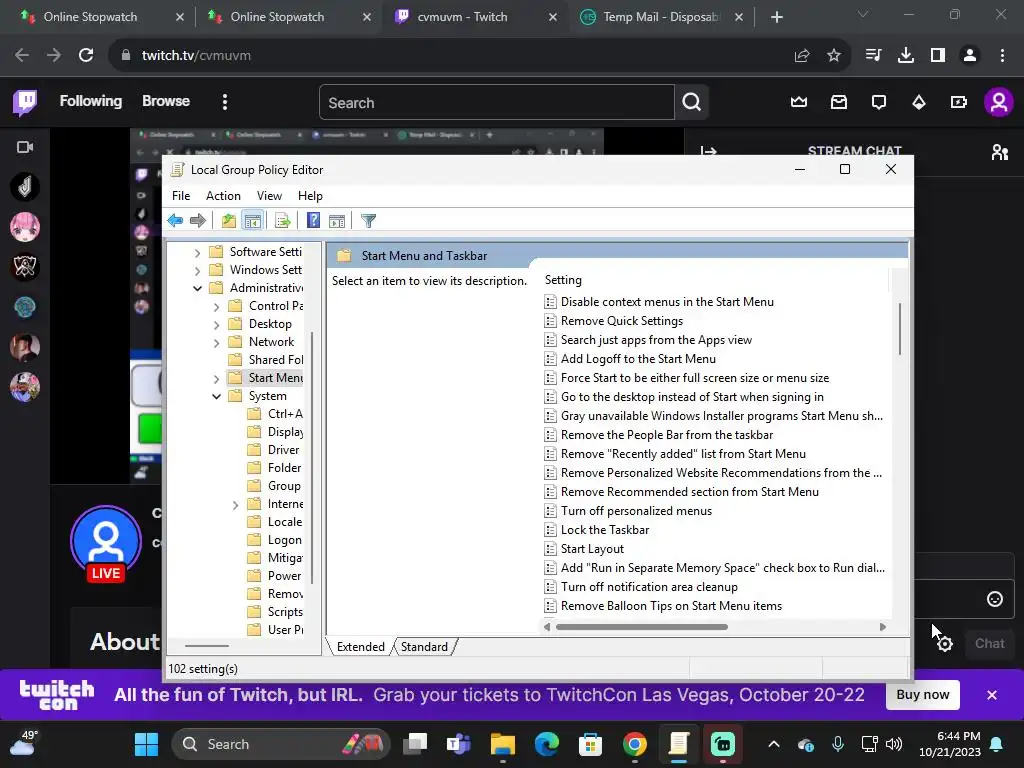Viewport: 1024px width, 768px height.
Task: Open Community list icon in stream chat
Action: [999, 152]
